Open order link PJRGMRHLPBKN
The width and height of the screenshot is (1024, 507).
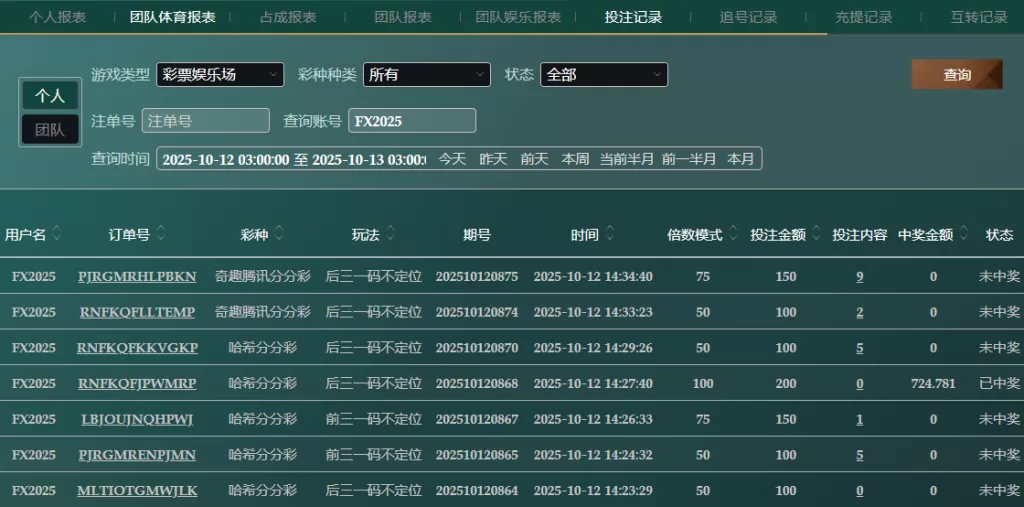click(x=137, y=276)
